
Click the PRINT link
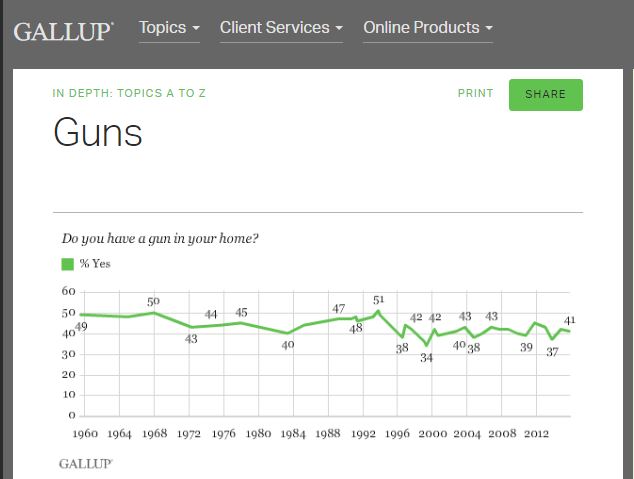tap(476, 93)
